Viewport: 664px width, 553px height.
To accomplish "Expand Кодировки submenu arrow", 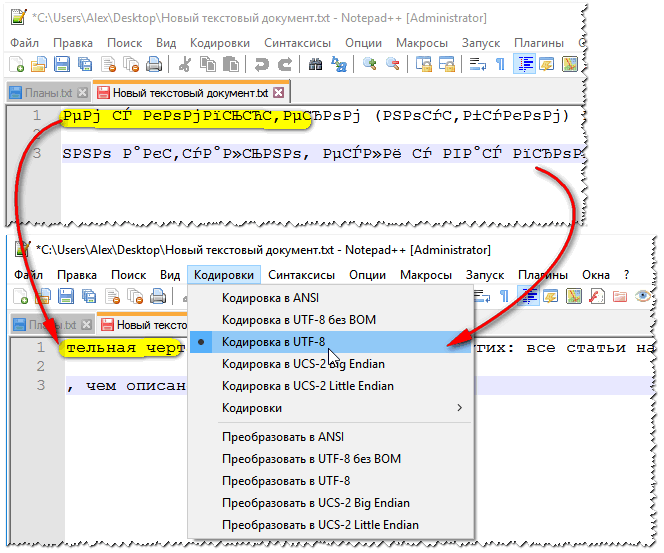I will pyautogui.click(x=459, y=408).
